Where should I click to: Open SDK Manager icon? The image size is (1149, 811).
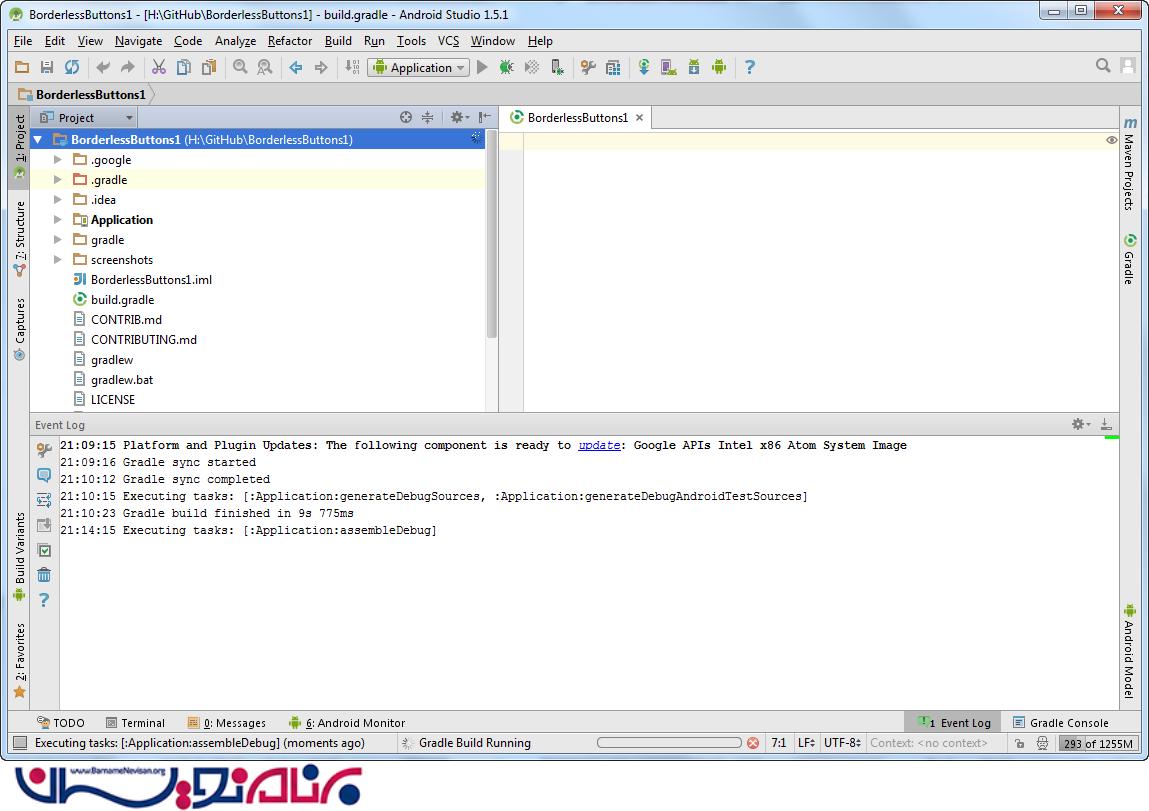point(694,67)
